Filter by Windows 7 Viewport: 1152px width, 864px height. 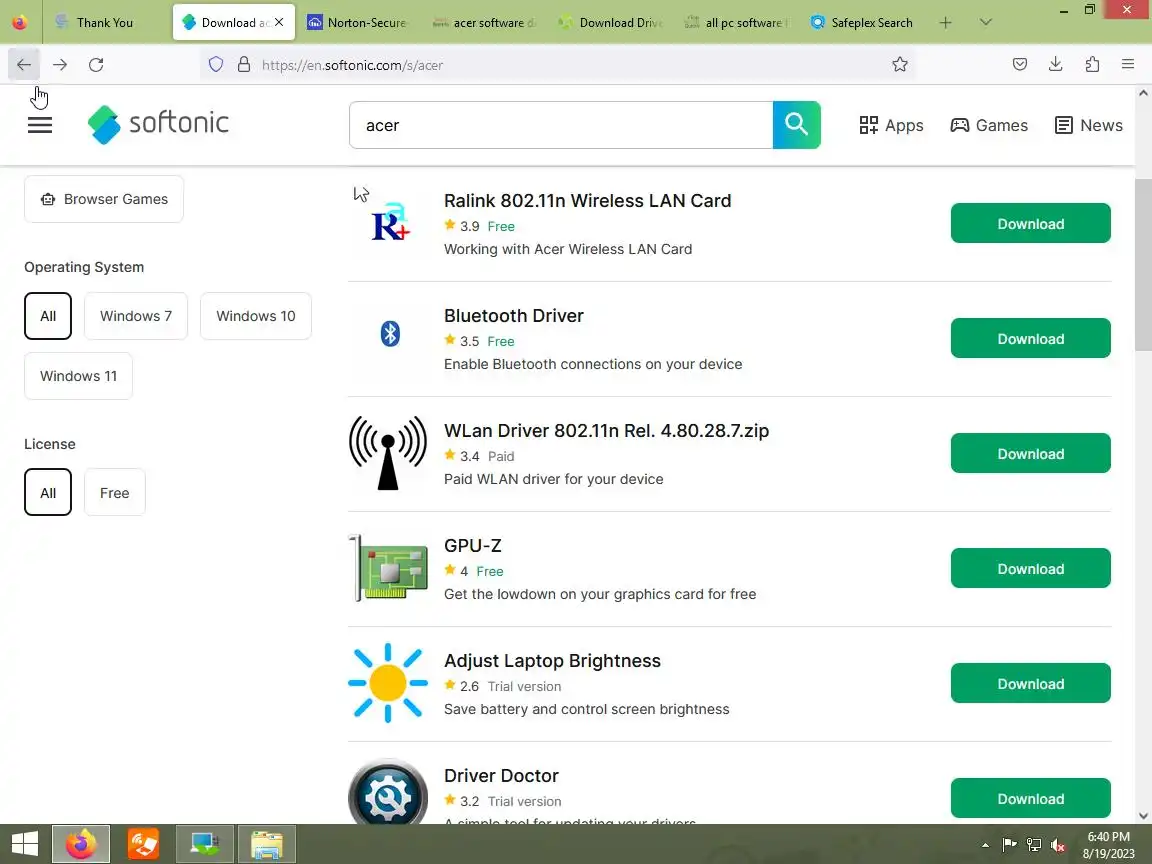click(136, 316)
